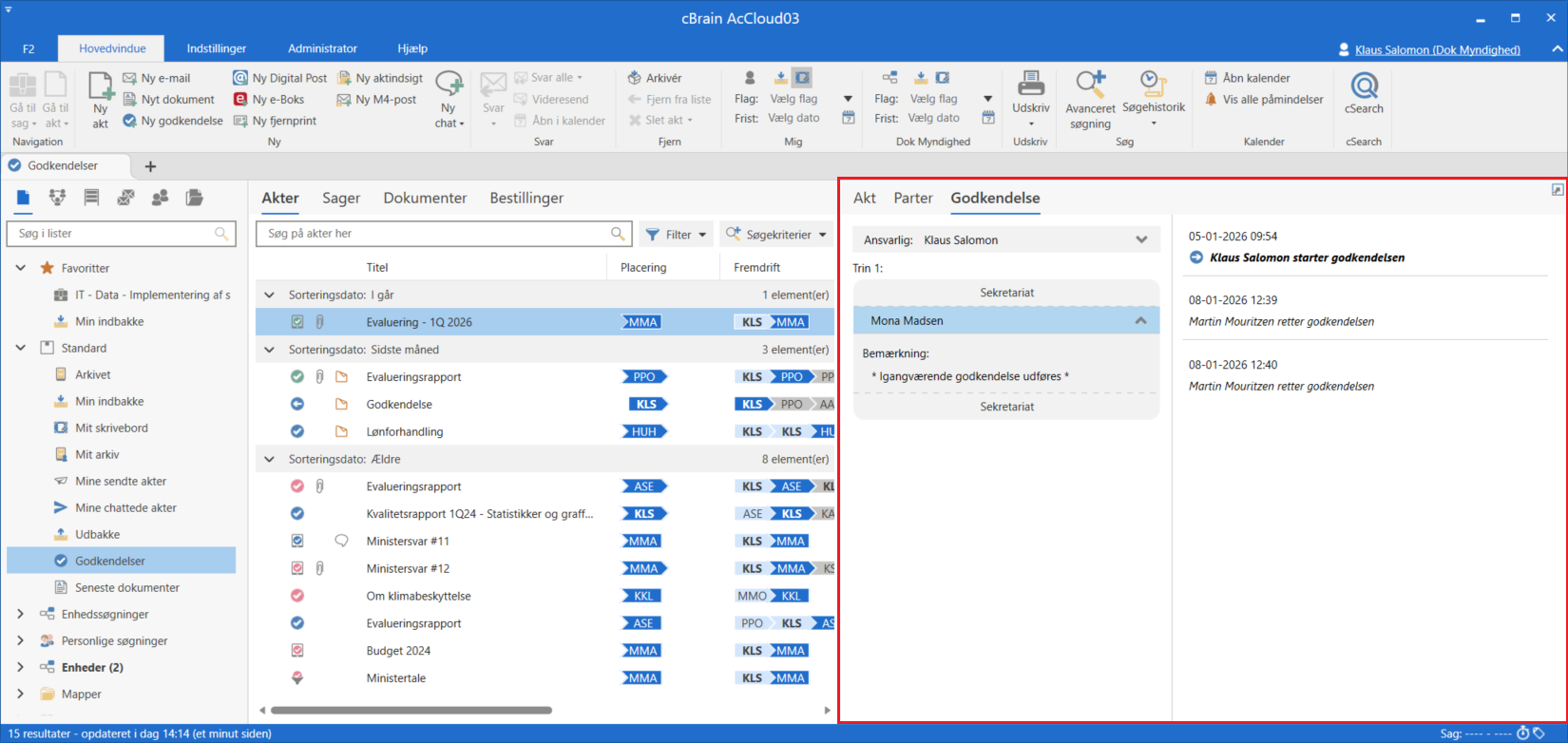
Task: Open the Filter dropdown
Action: (676, 234)
